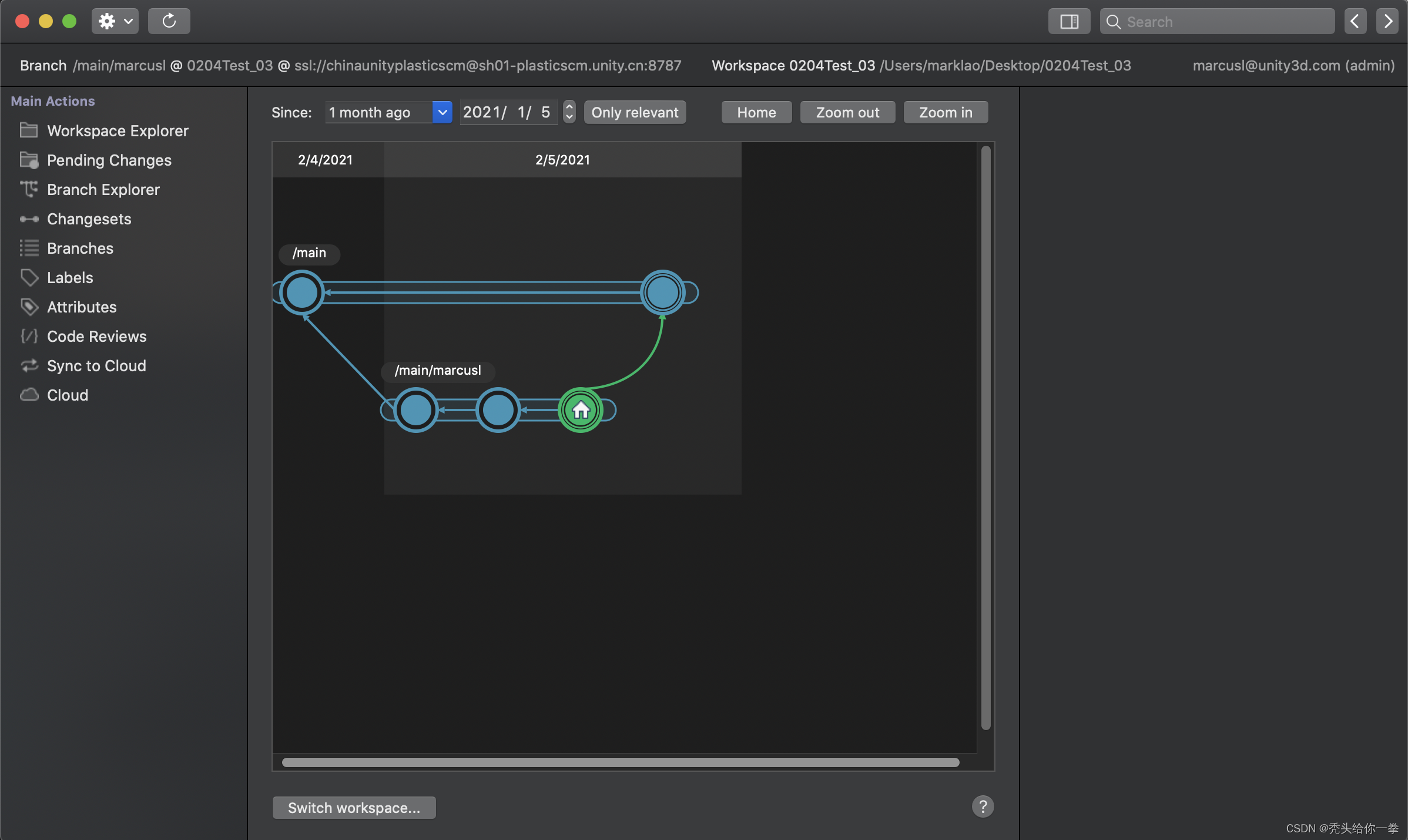The width and height of the screenshot is (1408, 840).
Task: Click Zoom out button
Action: click(x=847, y=111)
